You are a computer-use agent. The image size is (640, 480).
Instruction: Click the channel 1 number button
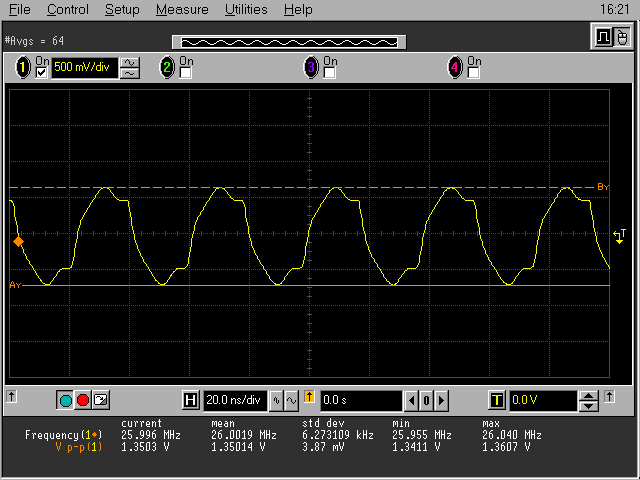(x=22, y=68)
